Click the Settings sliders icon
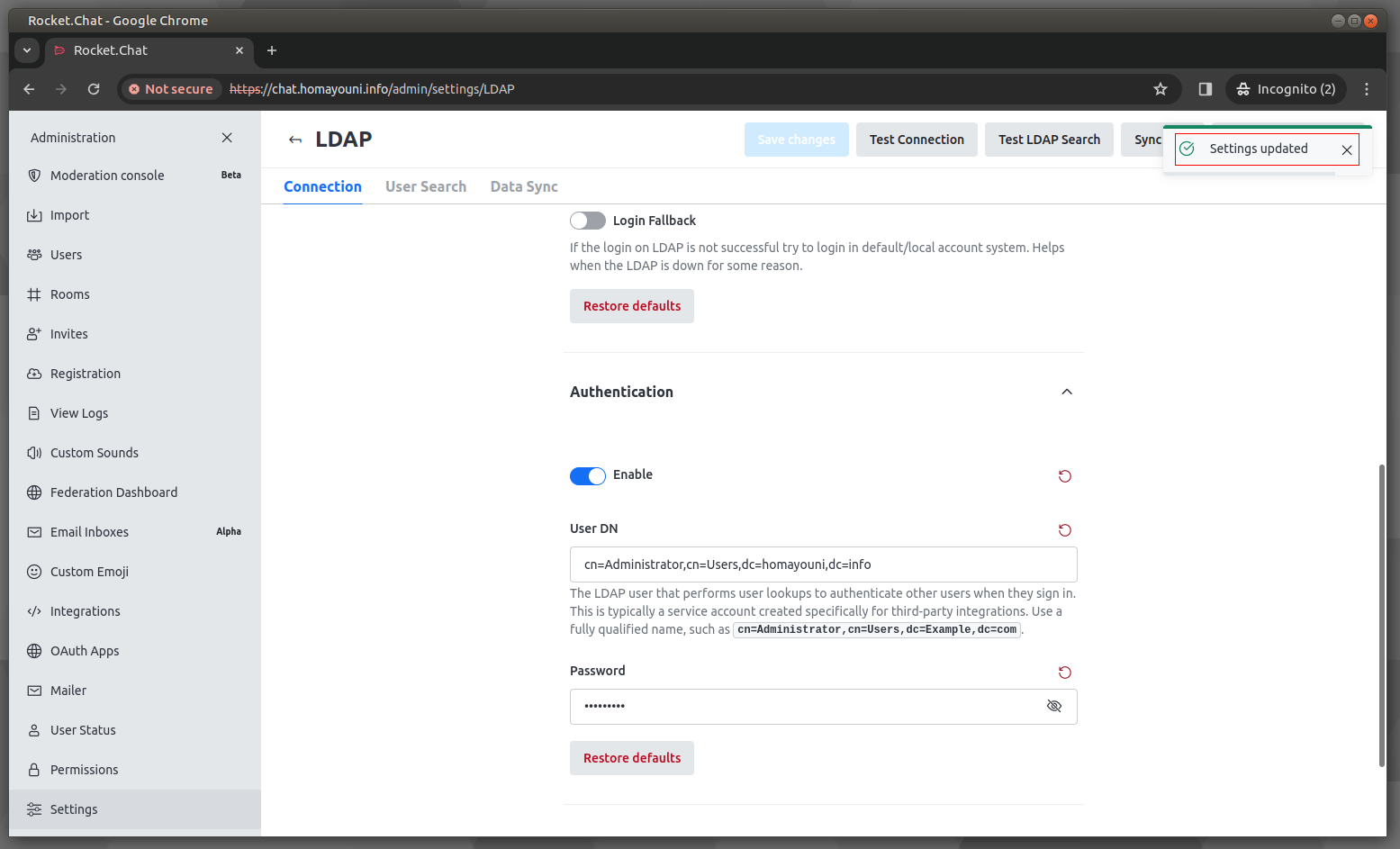 point(34,809)
